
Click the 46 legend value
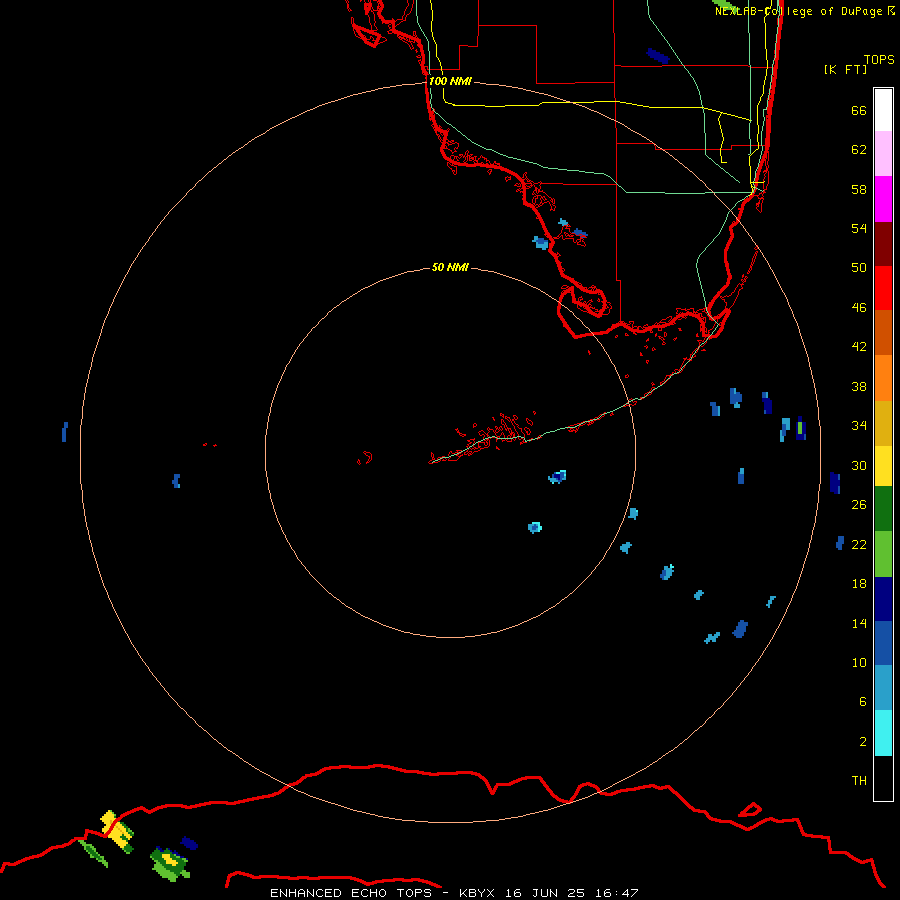859,307
